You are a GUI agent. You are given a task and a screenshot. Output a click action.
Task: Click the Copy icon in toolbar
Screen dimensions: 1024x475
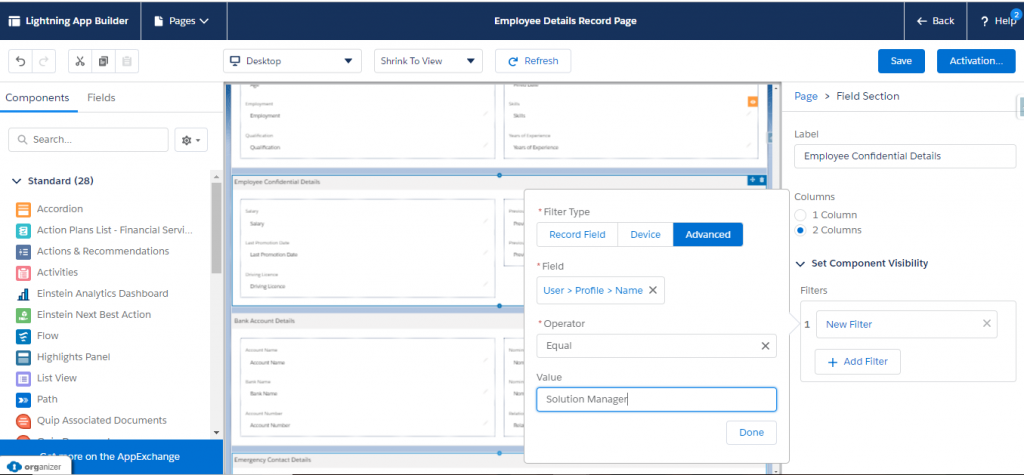(x=103, y=61)
